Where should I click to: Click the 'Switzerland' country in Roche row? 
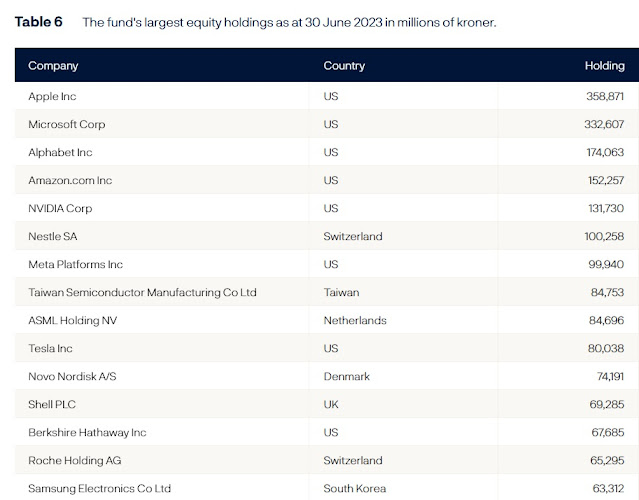353,460
